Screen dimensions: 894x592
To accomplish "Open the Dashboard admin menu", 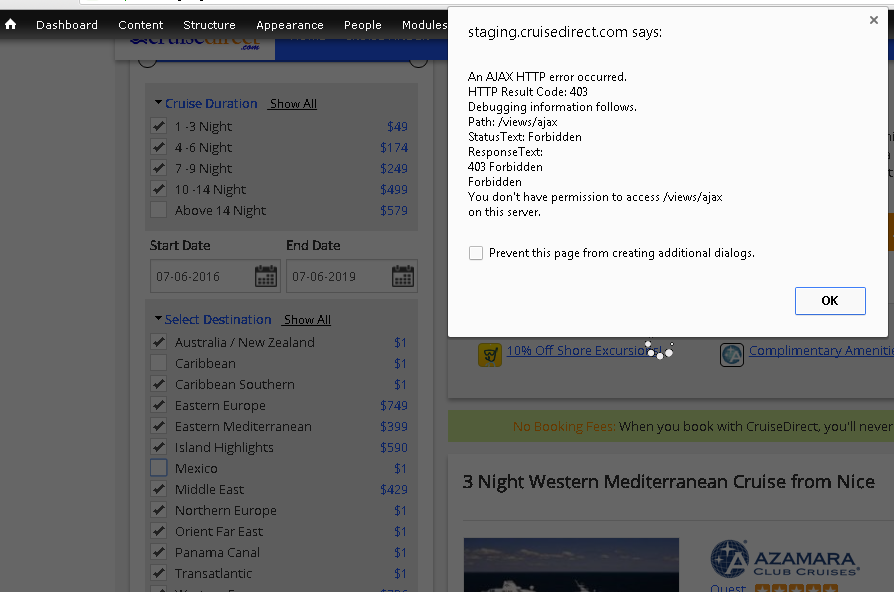I will click(x=67, y=25).
